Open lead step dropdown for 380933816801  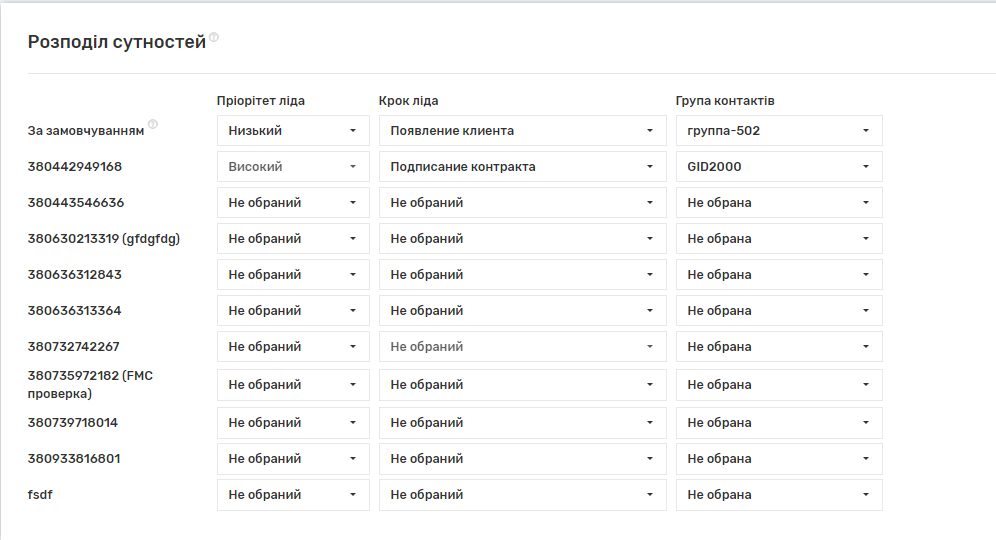(522, 459)
